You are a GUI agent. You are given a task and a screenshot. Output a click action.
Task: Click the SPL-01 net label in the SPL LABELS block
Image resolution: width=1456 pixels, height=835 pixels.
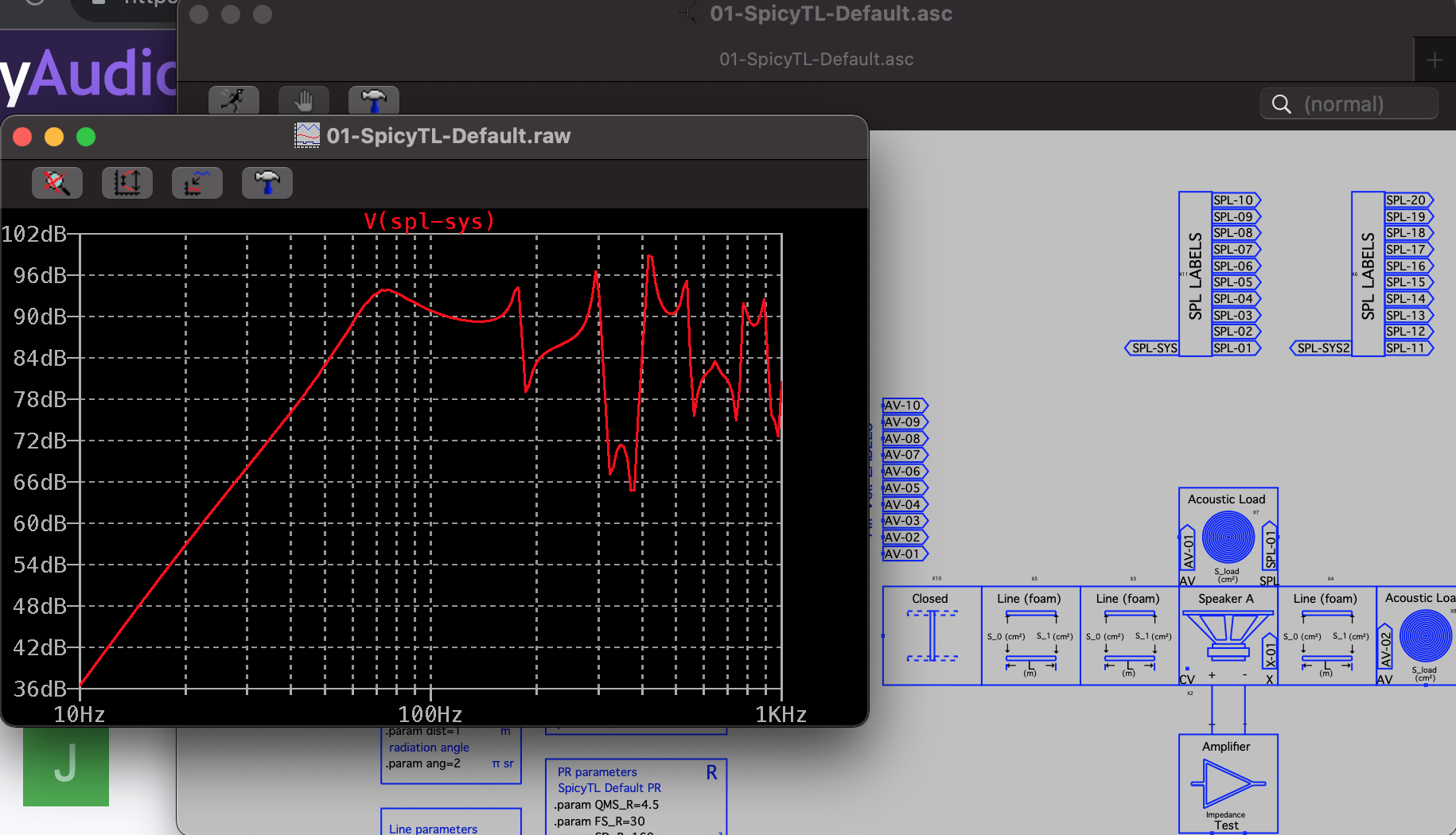coord(1236,348)
